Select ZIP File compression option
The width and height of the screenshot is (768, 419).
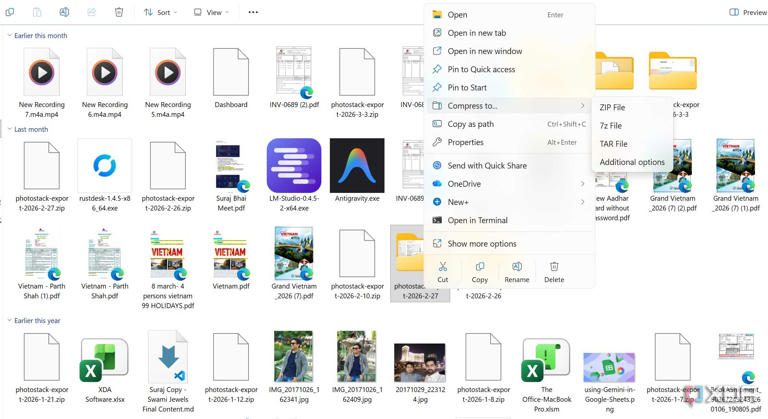(x=632, y=107)
